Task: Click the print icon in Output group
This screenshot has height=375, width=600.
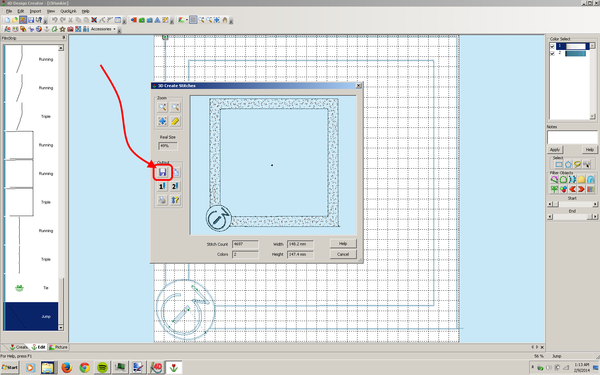Action: tap(163, 200)
